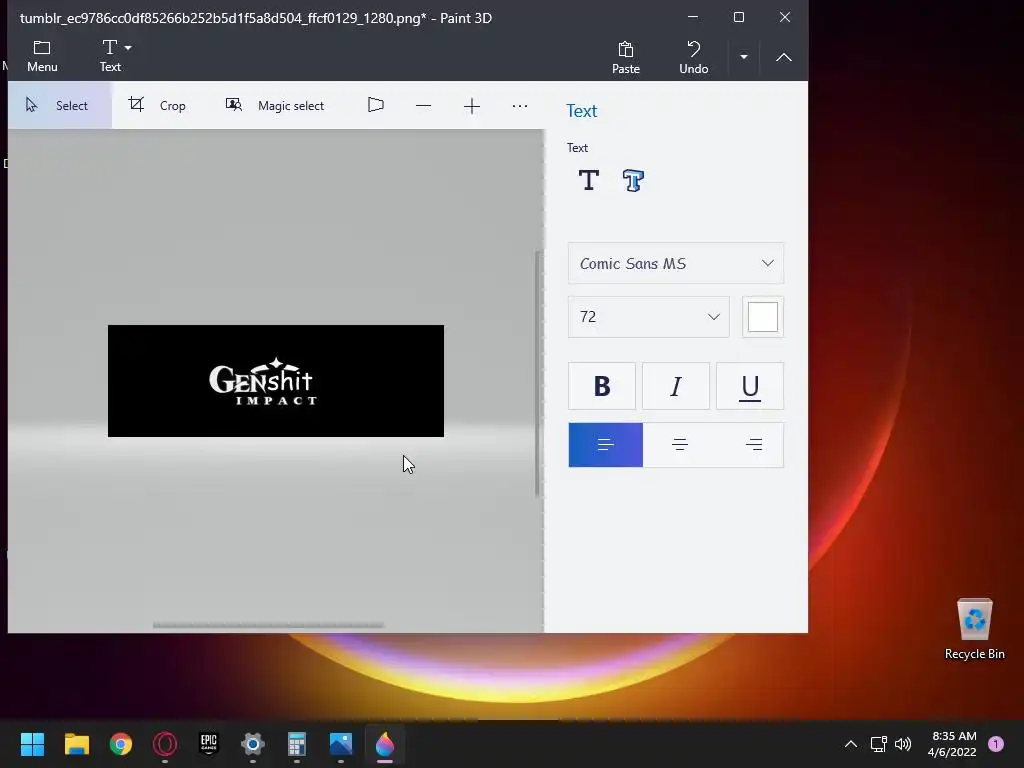The height and width of the screenshot is (768, 1024).
Task: Open the white text color swatch
Action: tap(763, 317)
